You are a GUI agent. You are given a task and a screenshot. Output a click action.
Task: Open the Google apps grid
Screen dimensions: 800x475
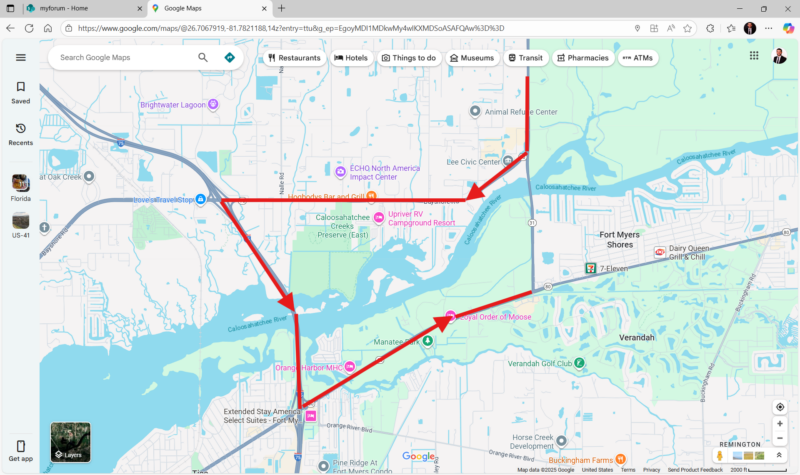753,56
